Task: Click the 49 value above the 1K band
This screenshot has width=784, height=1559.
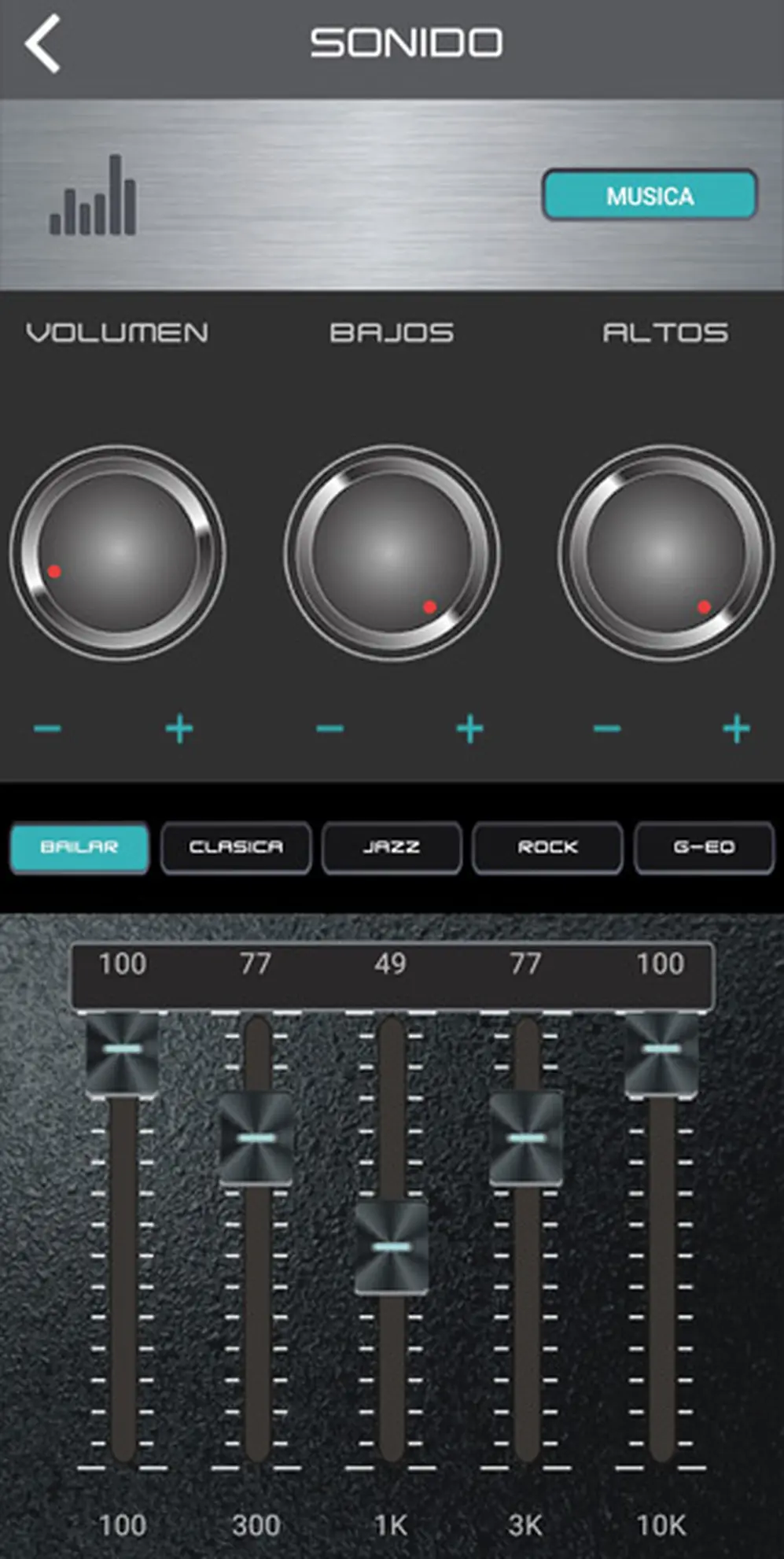Action: [390, 964]
